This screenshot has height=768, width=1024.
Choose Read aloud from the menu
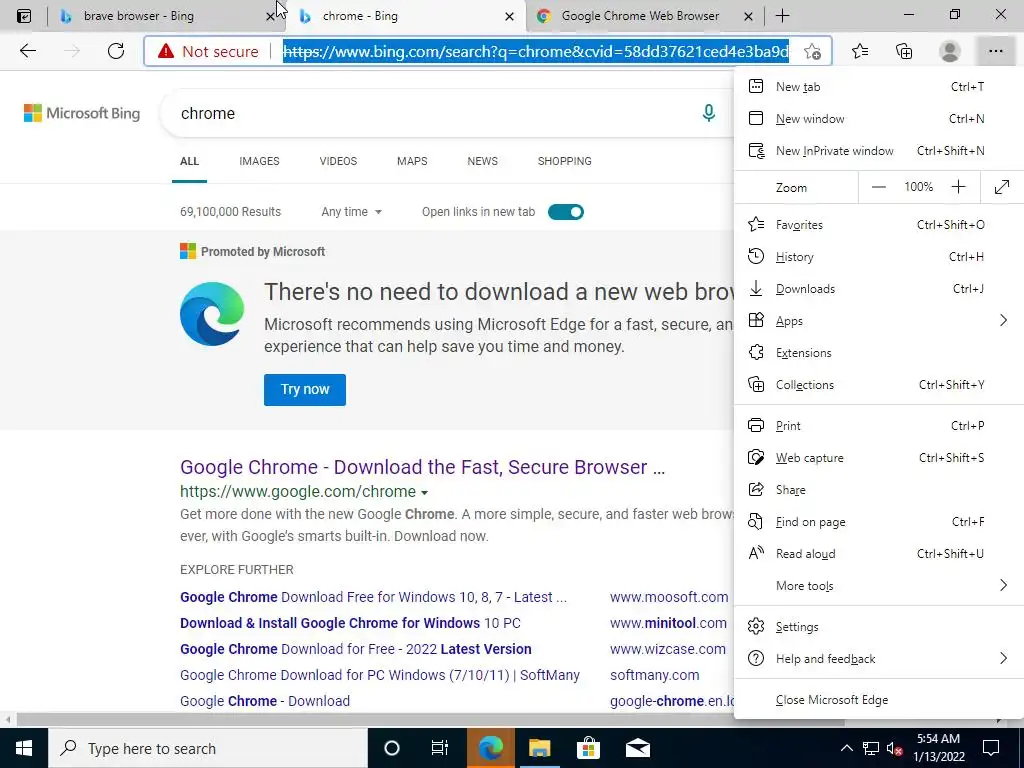(x=879, y=554)
